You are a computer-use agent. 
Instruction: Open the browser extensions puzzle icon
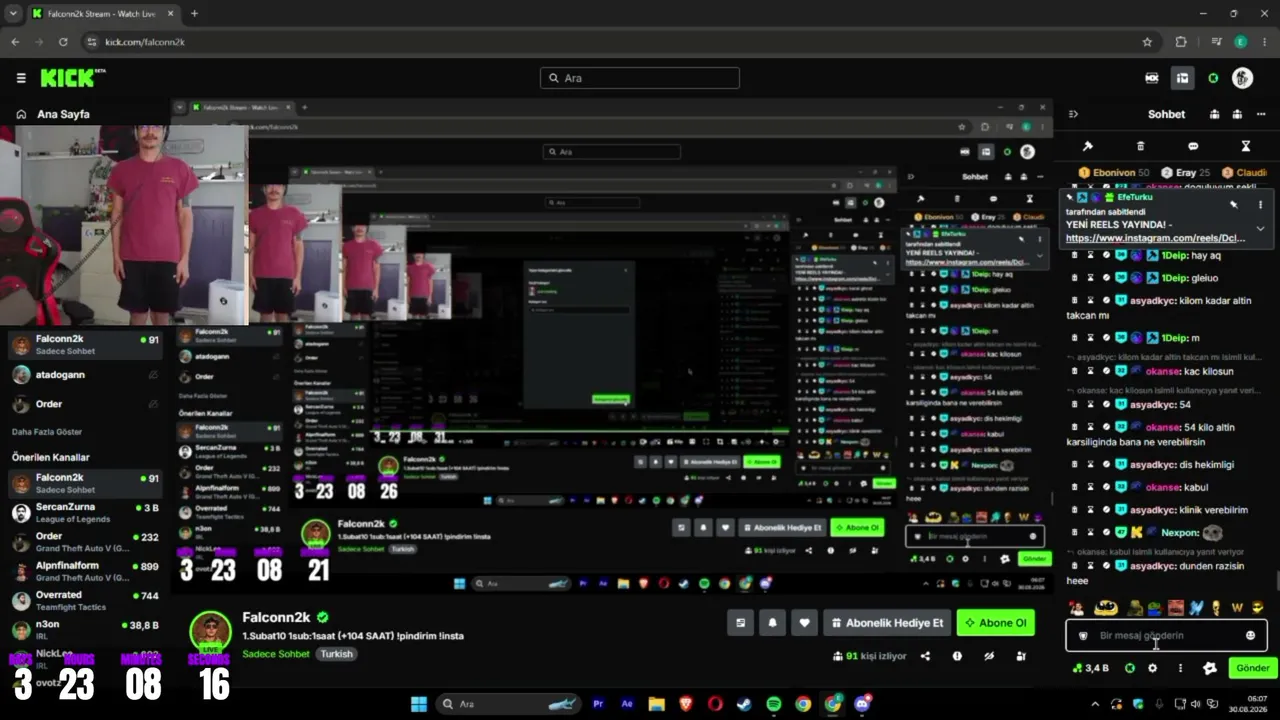coord(1181,42)
